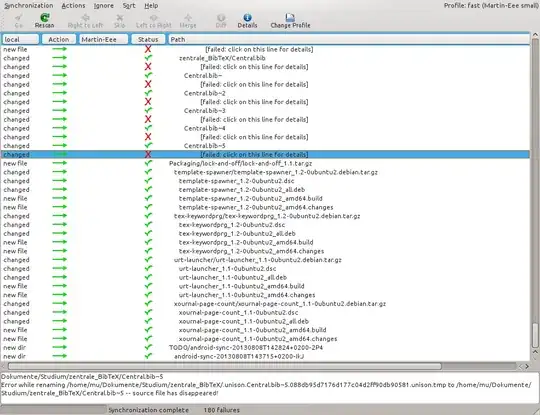Click the error details text pane
Screen dimensions: 540x415
[270, 388]
